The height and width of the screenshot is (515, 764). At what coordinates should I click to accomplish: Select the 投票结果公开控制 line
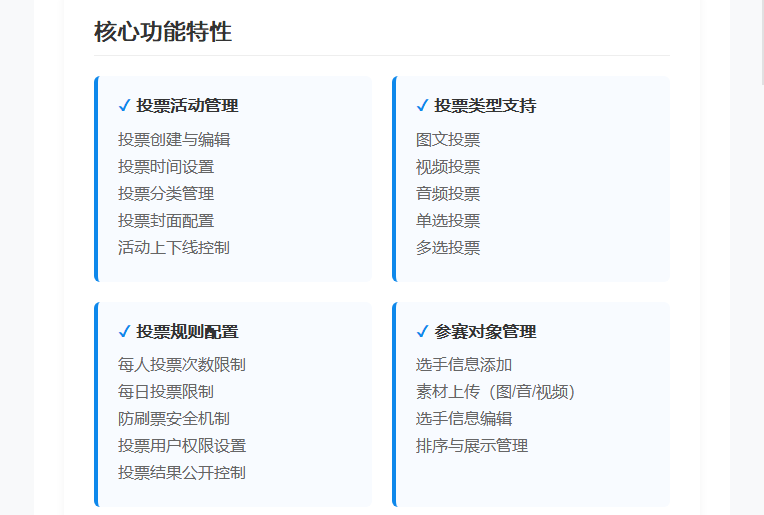[182, 473]
